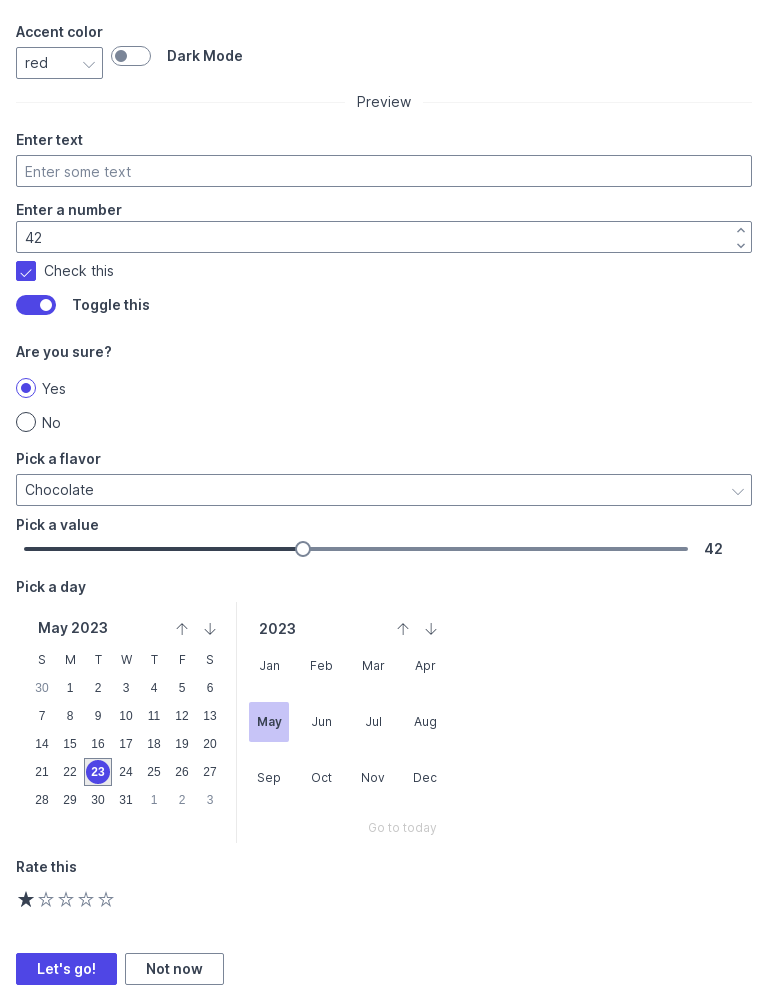This screenshot has height=1001, width=768.
Task: Select the 'No' radio option
Action: point(26,422)
